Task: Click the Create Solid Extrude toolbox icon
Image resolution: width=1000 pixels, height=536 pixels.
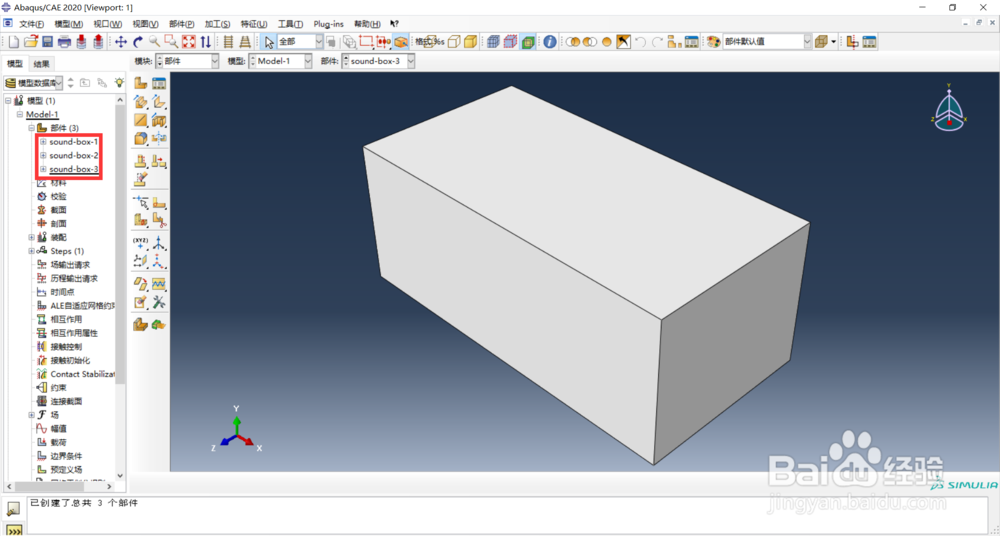Action: coord(141,101)
